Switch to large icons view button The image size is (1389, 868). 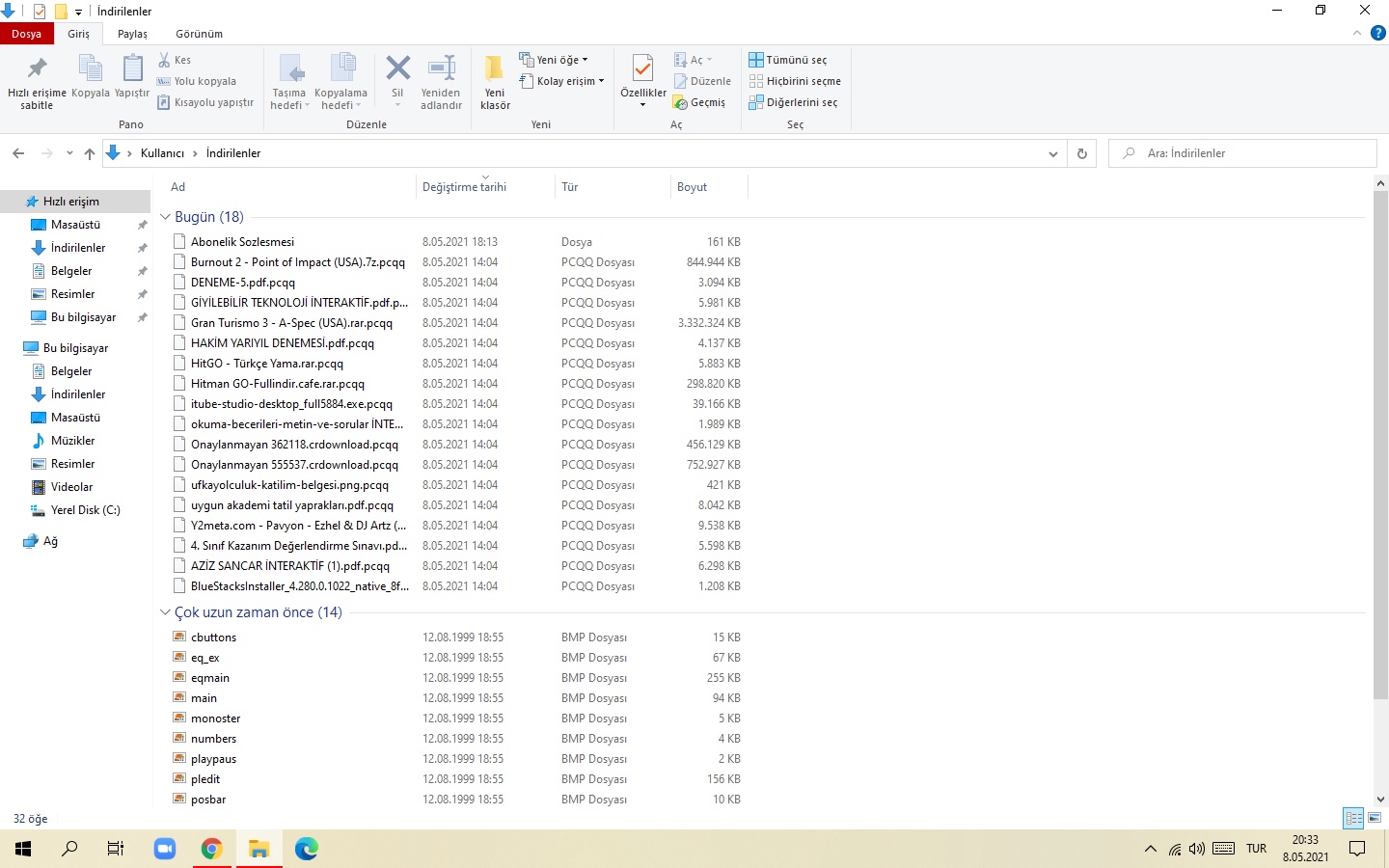coord(1375,818)
